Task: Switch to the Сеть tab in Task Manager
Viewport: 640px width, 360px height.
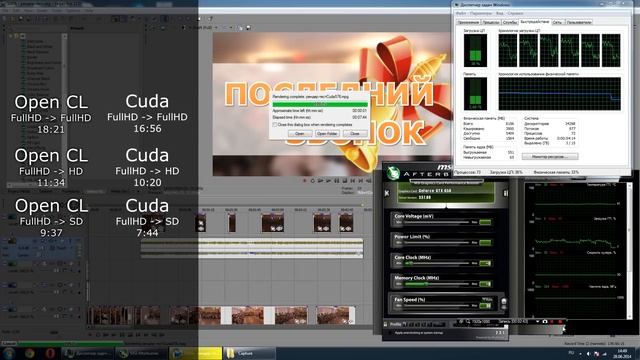Action: [558, 22]
